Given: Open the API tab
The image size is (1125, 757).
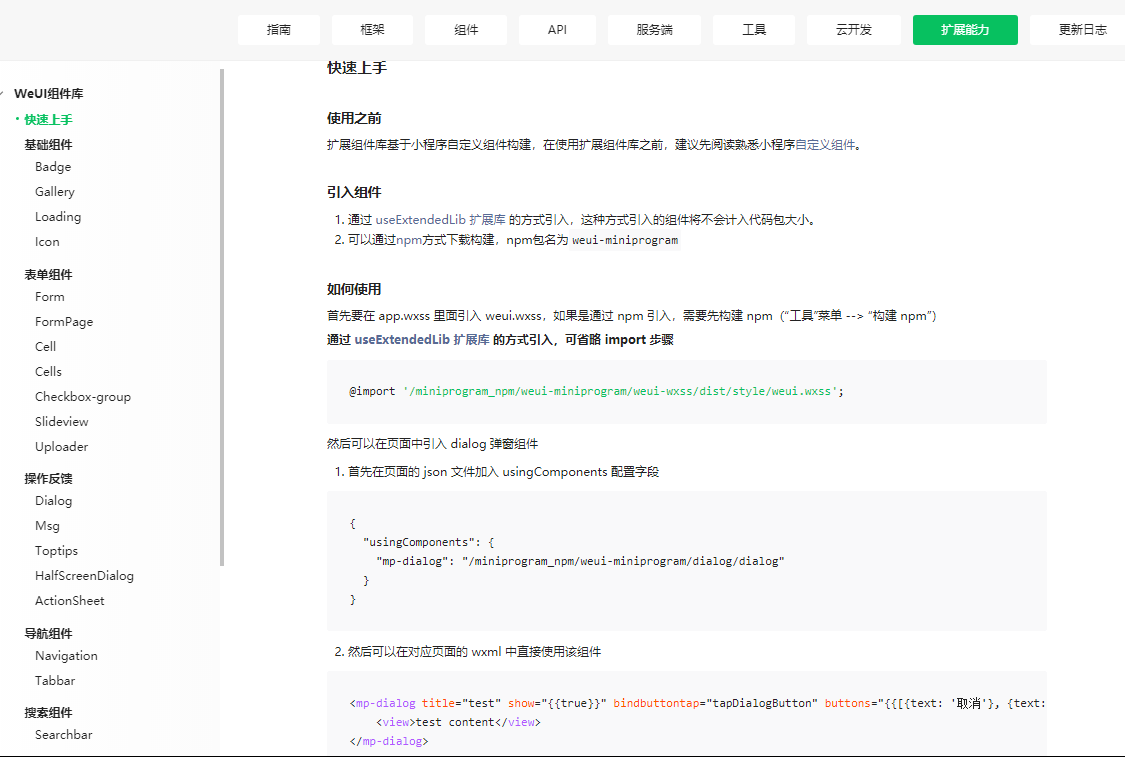Looking at the screenshot, I should [557, 30].
